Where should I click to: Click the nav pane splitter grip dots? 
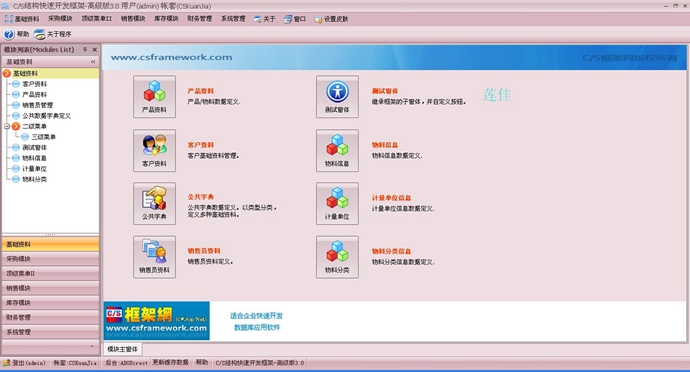pos(50,235)
